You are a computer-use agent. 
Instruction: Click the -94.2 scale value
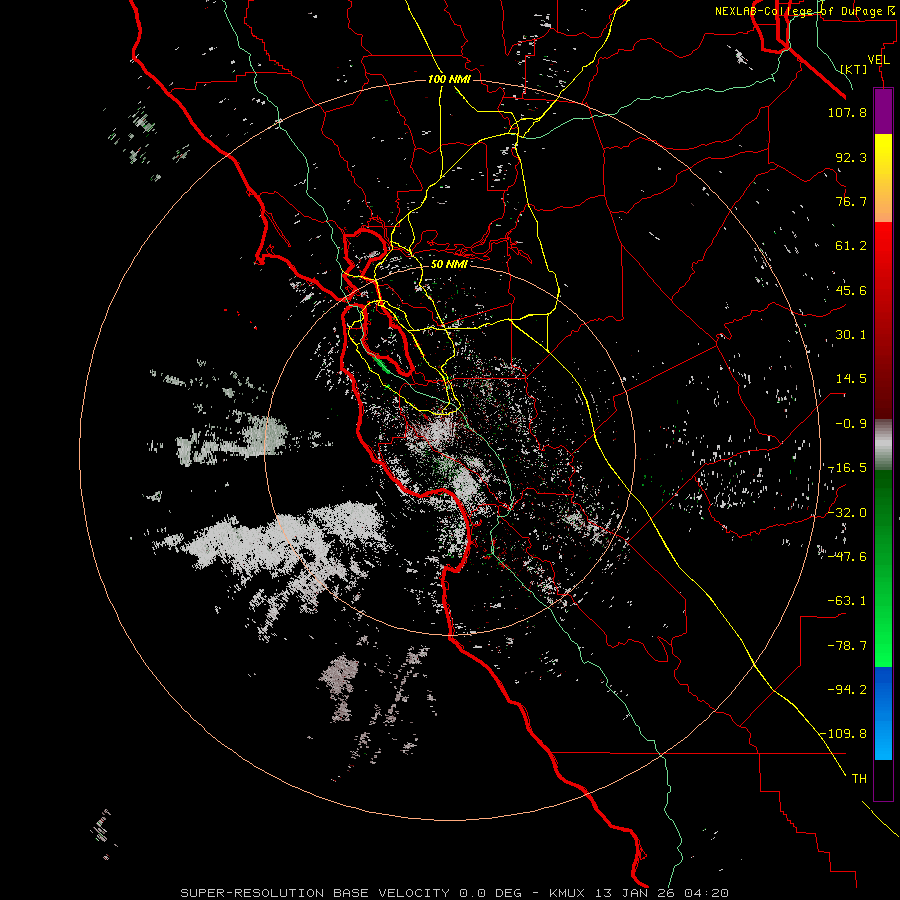(x=847, y=690)
